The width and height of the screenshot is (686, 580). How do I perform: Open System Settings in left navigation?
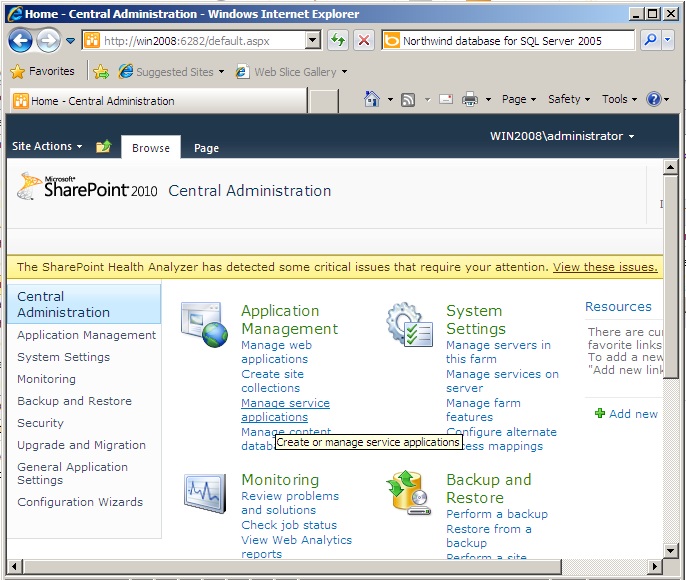tap(63, 357)
